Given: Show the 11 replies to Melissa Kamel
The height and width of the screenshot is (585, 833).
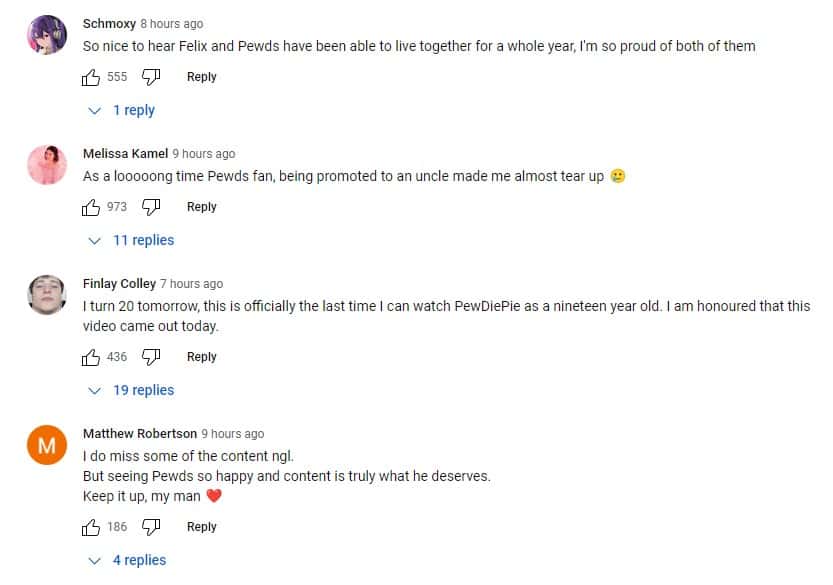Looking at the screenshot, I should [131, 240].
